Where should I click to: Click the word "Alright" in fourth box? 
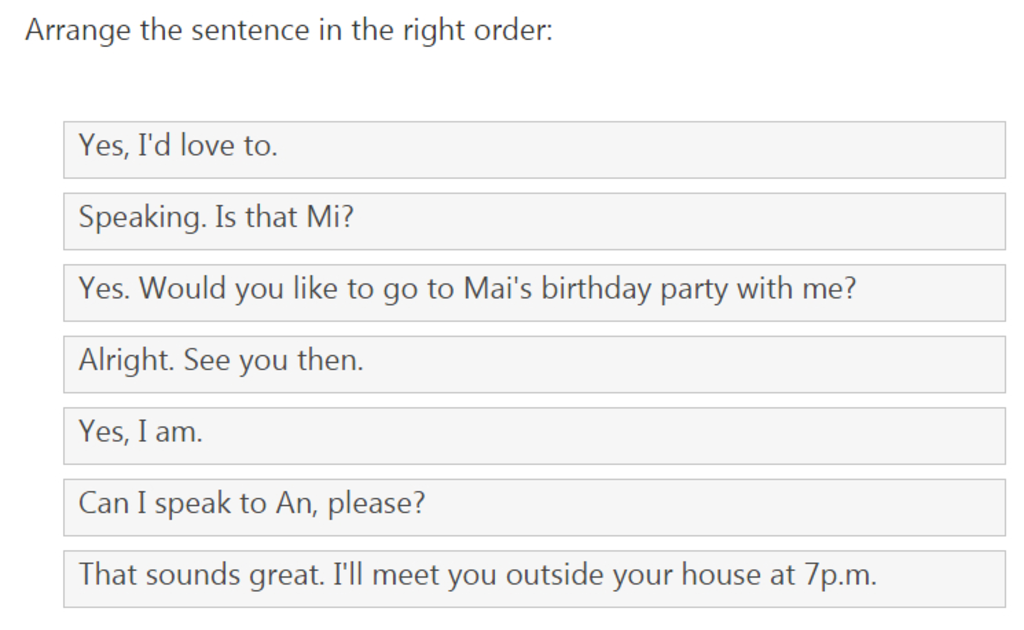[127, 361]
